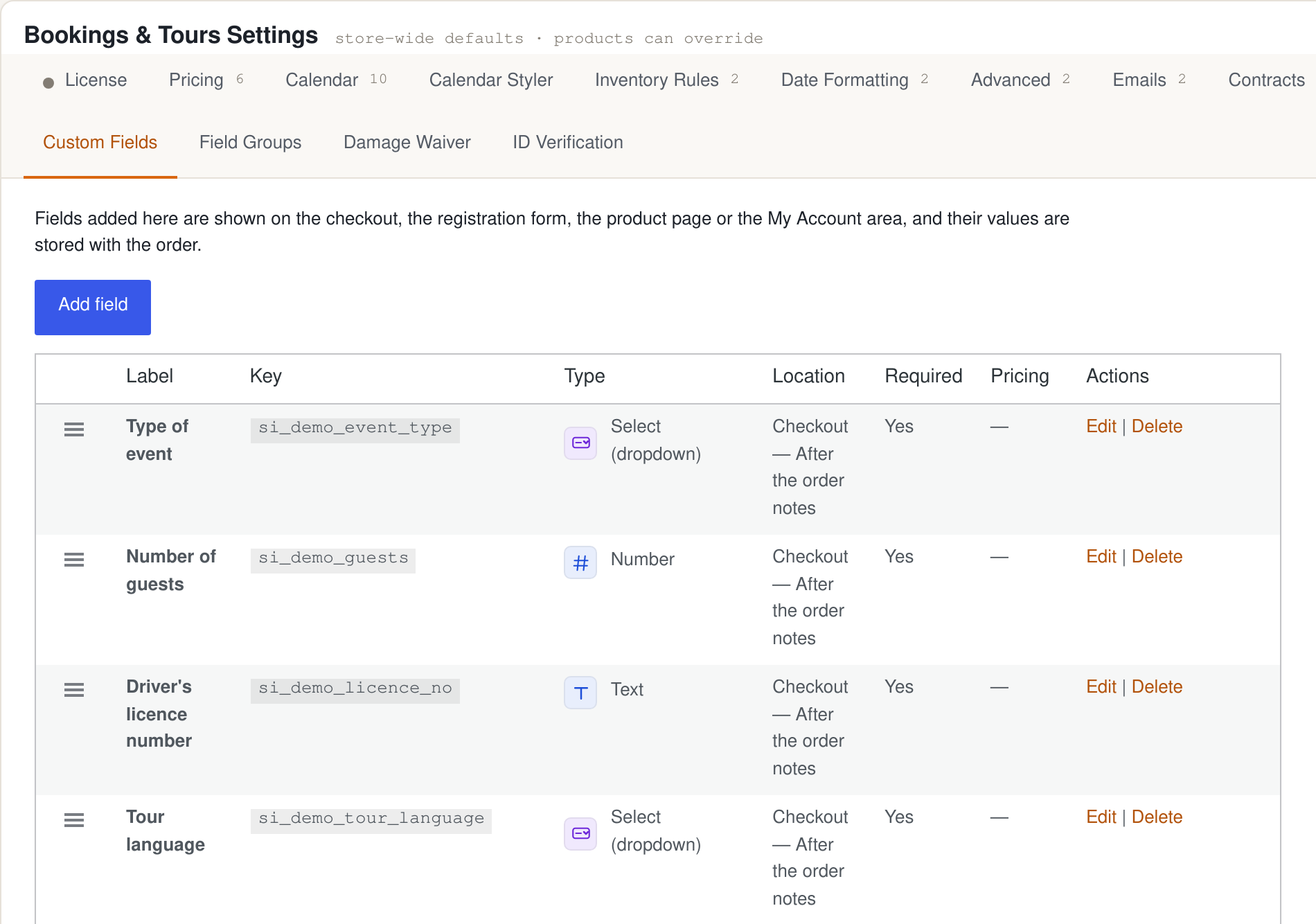
Task: Select the Custom Fields sub-tab
Action: click(100, 143)
